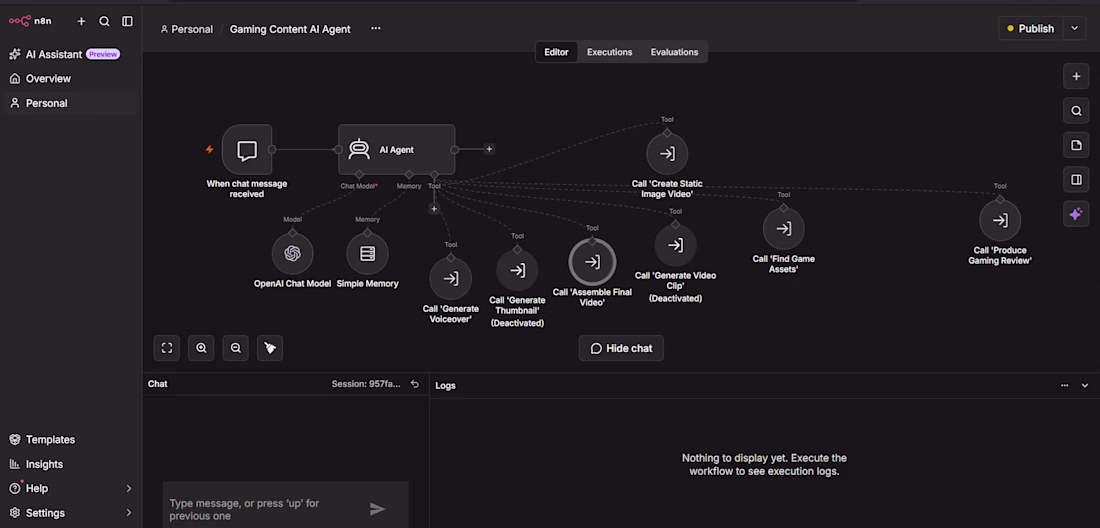Select Call 'Assemble Final Video' node
Viewport: 1100px width, 528px height.
click(592, 262)
